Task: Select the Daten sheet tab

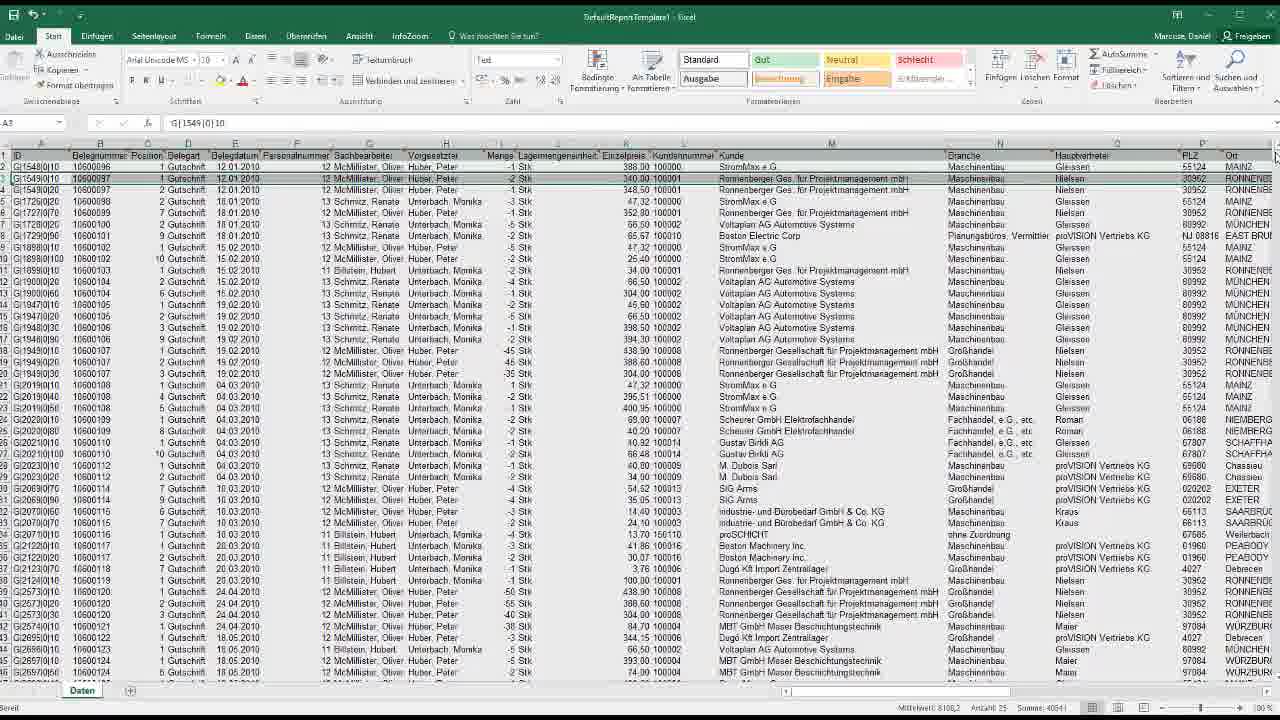Action: (82, 691)
